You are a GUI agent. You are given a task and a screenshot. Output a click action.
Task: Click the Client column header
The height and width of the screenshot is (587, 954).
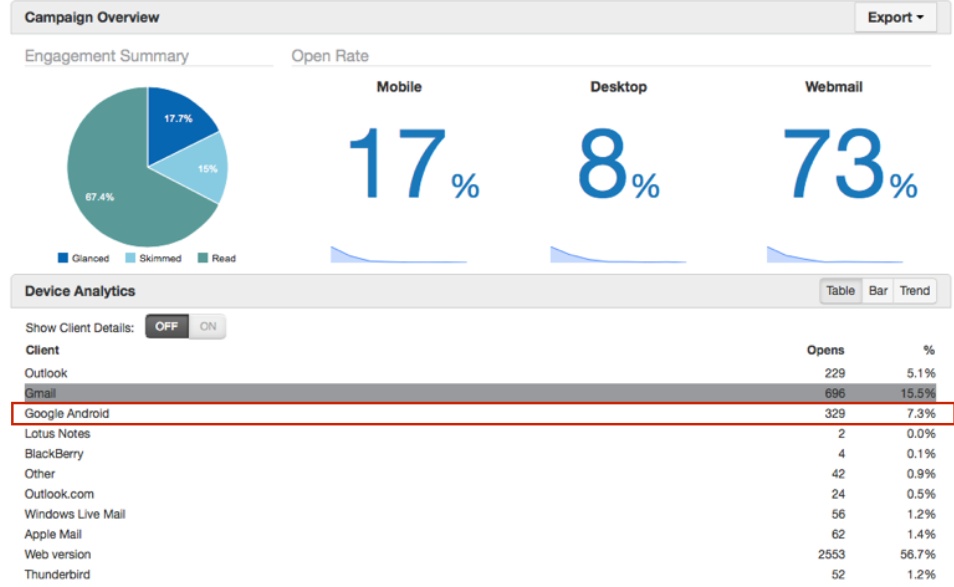42,350
